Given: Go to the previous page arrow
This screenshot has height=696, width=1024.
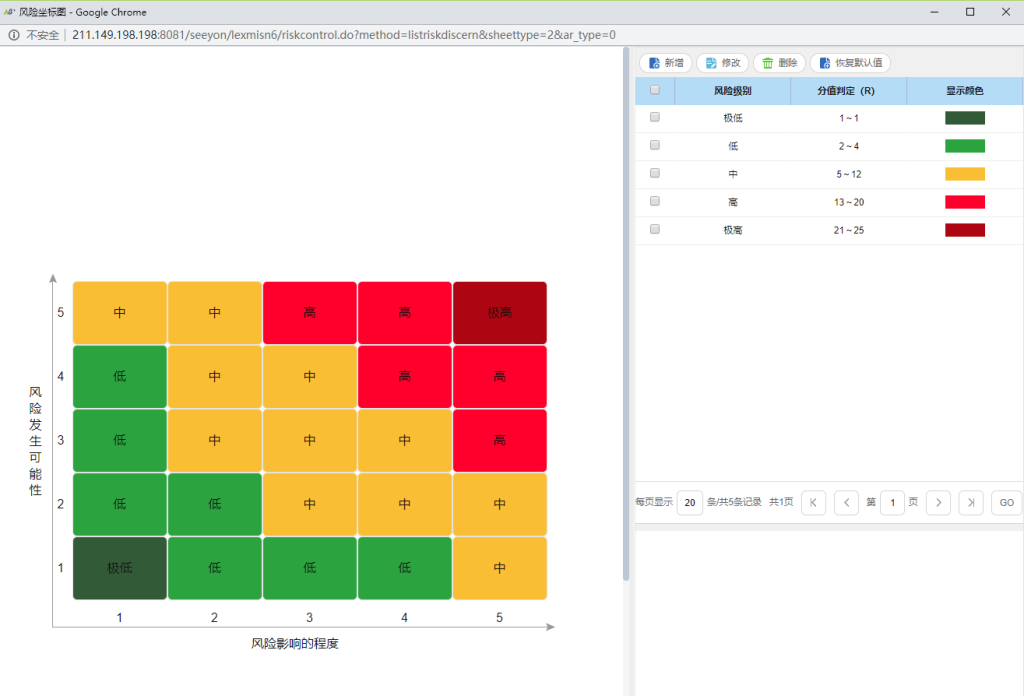Looking at the screenshot, I should click(x=846, y=502).
